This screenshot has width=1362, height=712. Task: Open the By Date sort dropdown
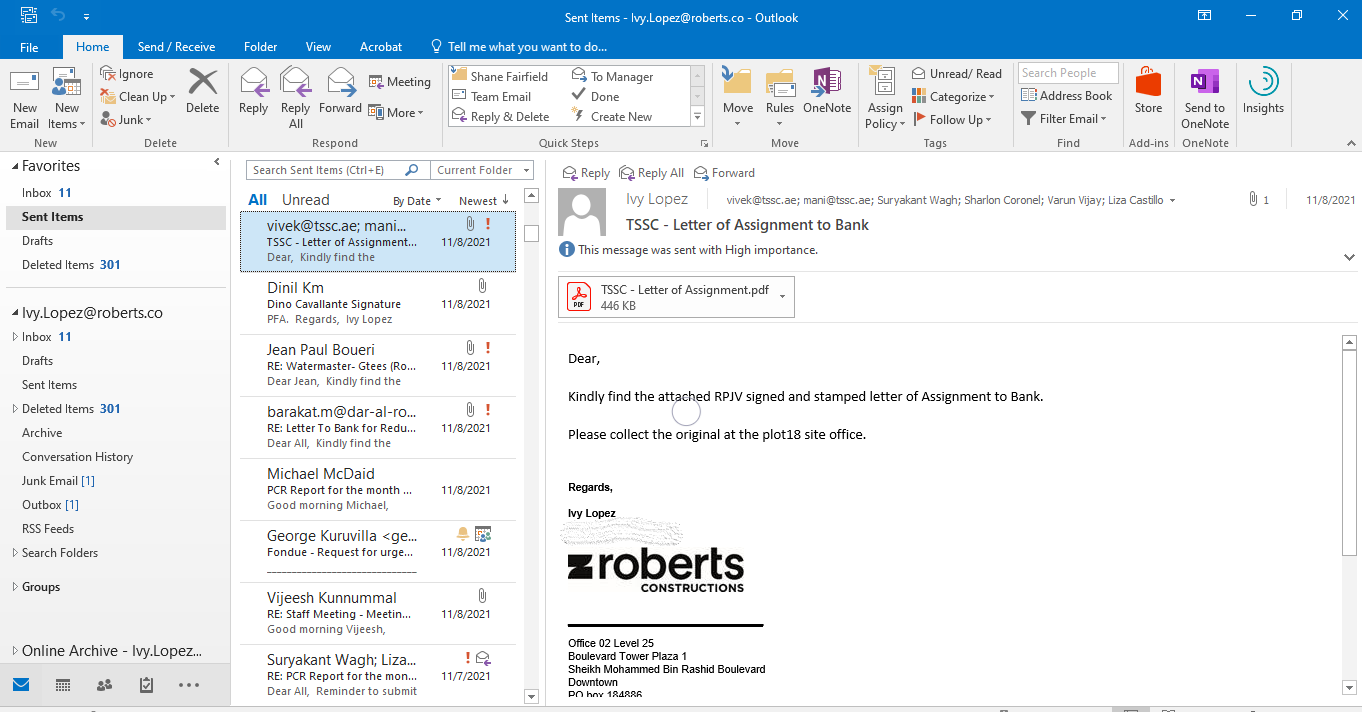[x=417, y=201]
